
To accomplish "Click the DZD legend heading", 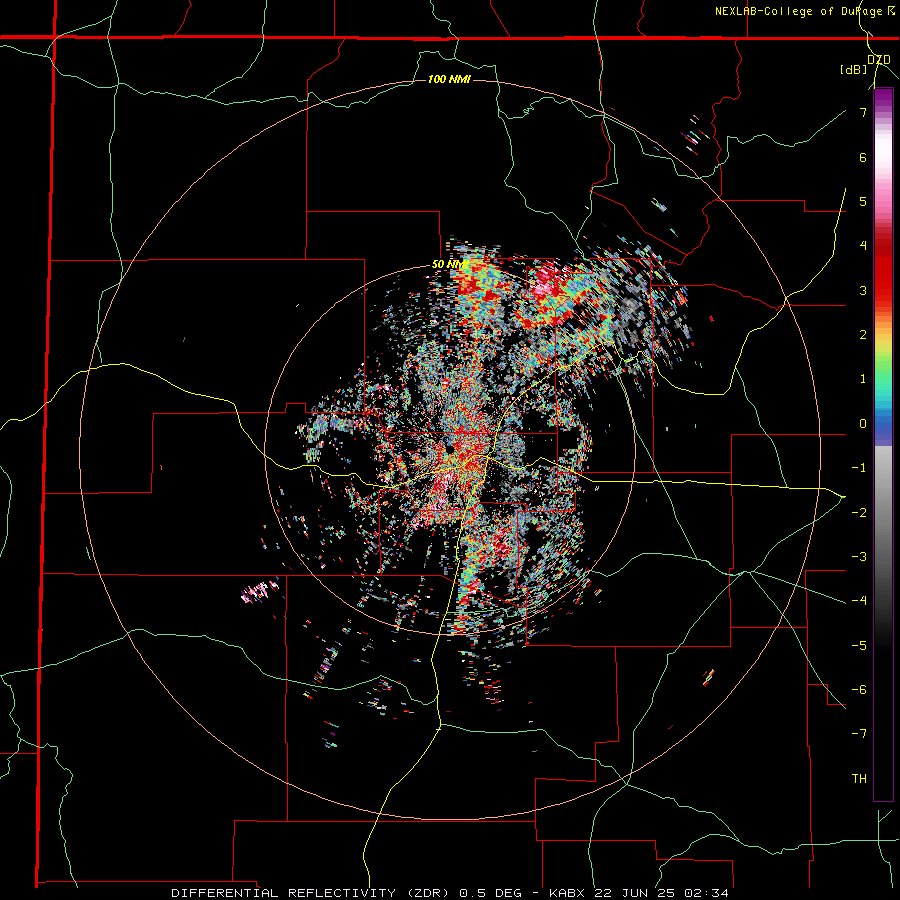I will (x=879, y=60).
